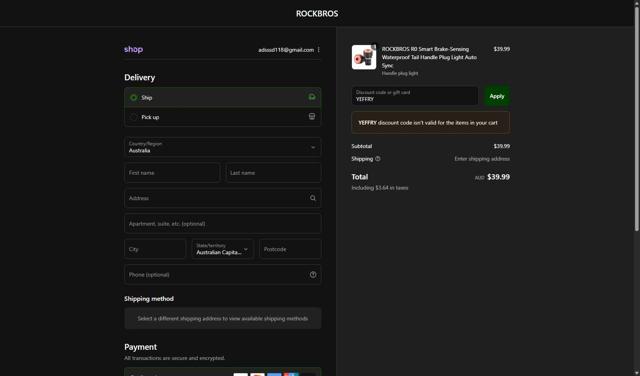The height and width of the screenshot is (376, 640).
Task: Click the shipping method notice box
Action: coord(222,318)
